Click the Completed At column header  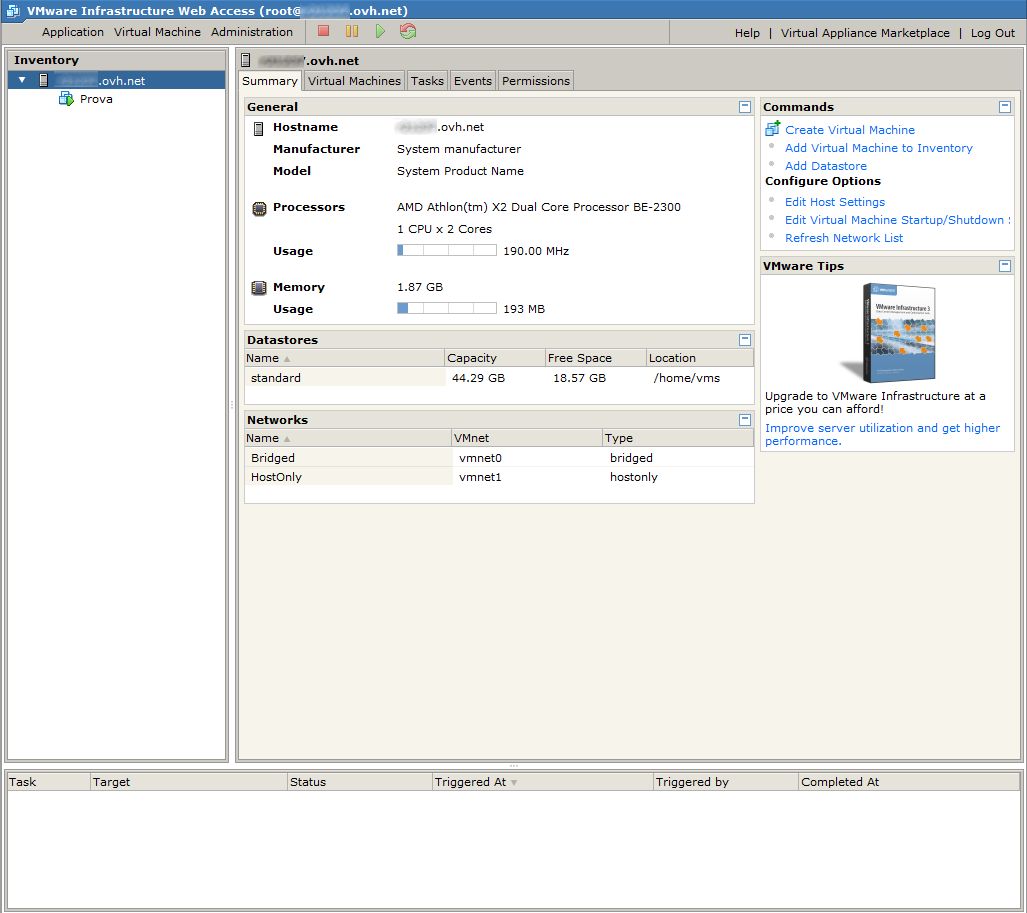tap(909, 782)
